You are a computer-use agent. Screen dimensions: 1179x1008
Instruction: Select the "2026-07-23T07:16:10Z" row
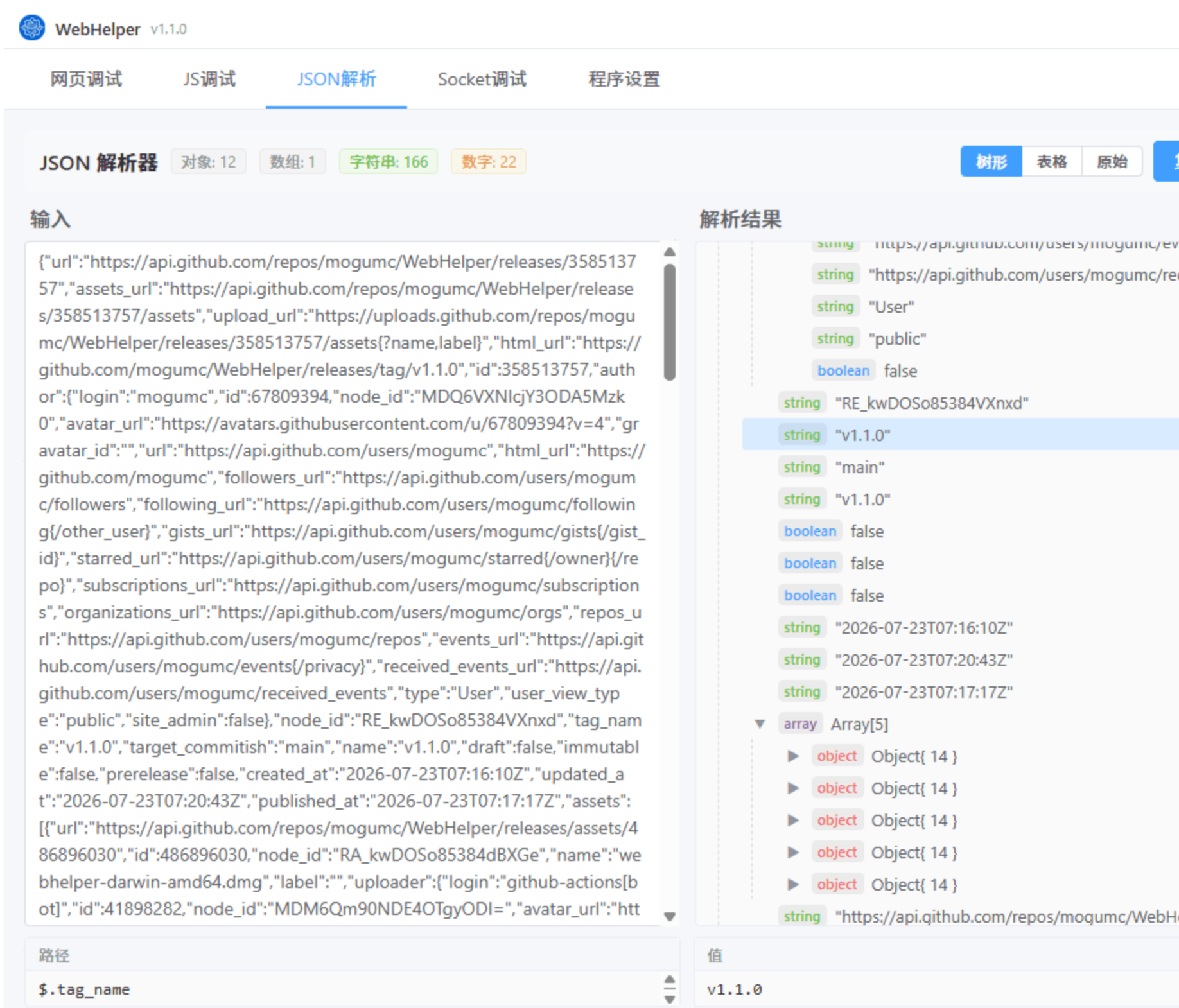[961, 627]
